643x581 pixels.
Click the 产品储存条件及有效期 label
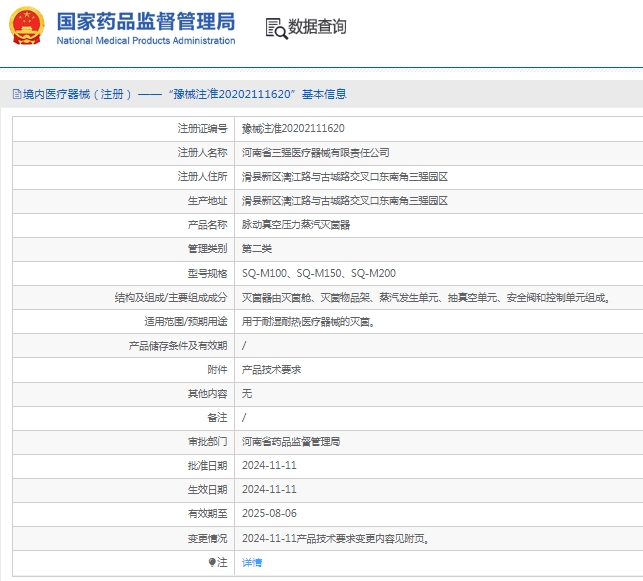(x=178, y=346)
